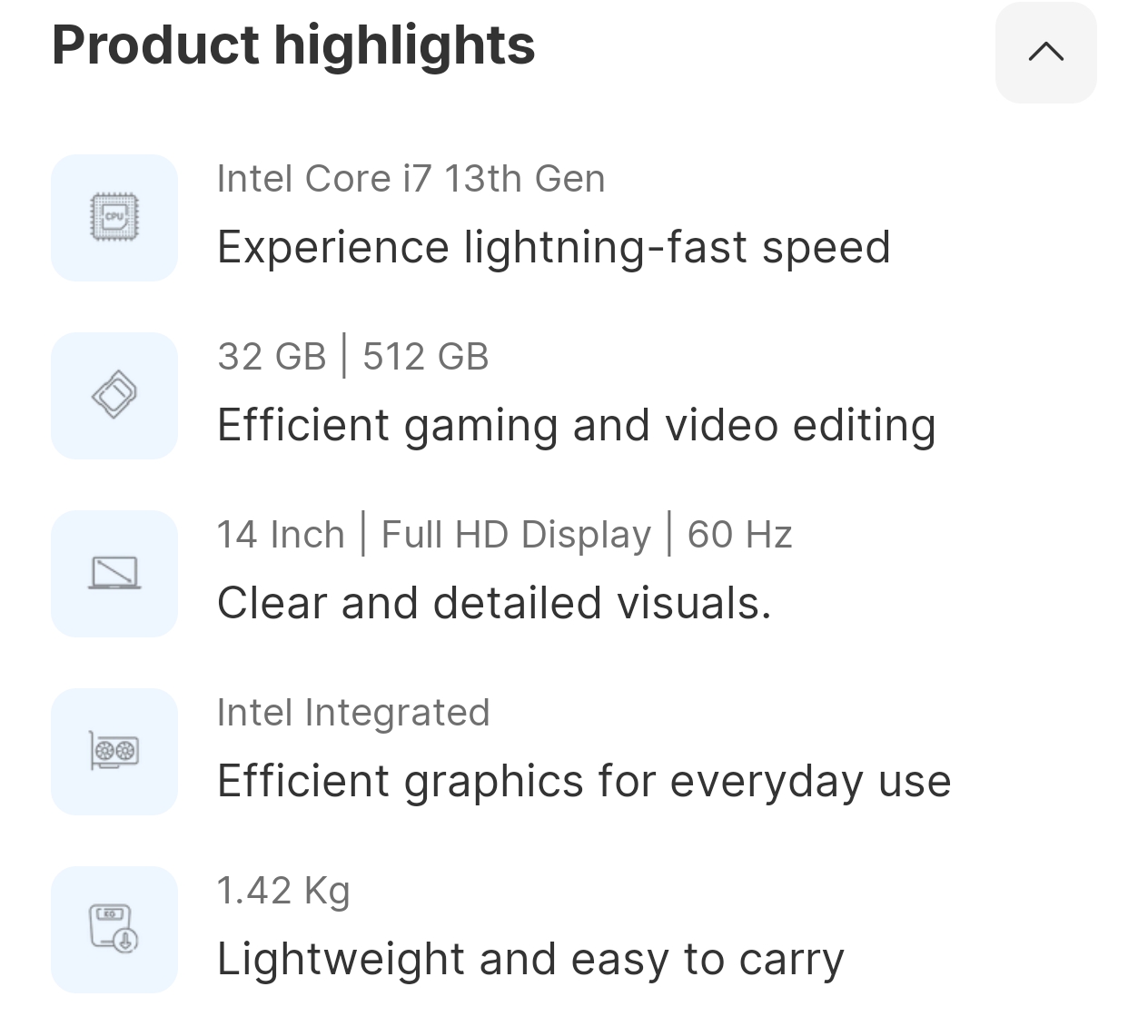
Task: Click the 32 GB | 512 GB specification
Action: click(353, 356)
